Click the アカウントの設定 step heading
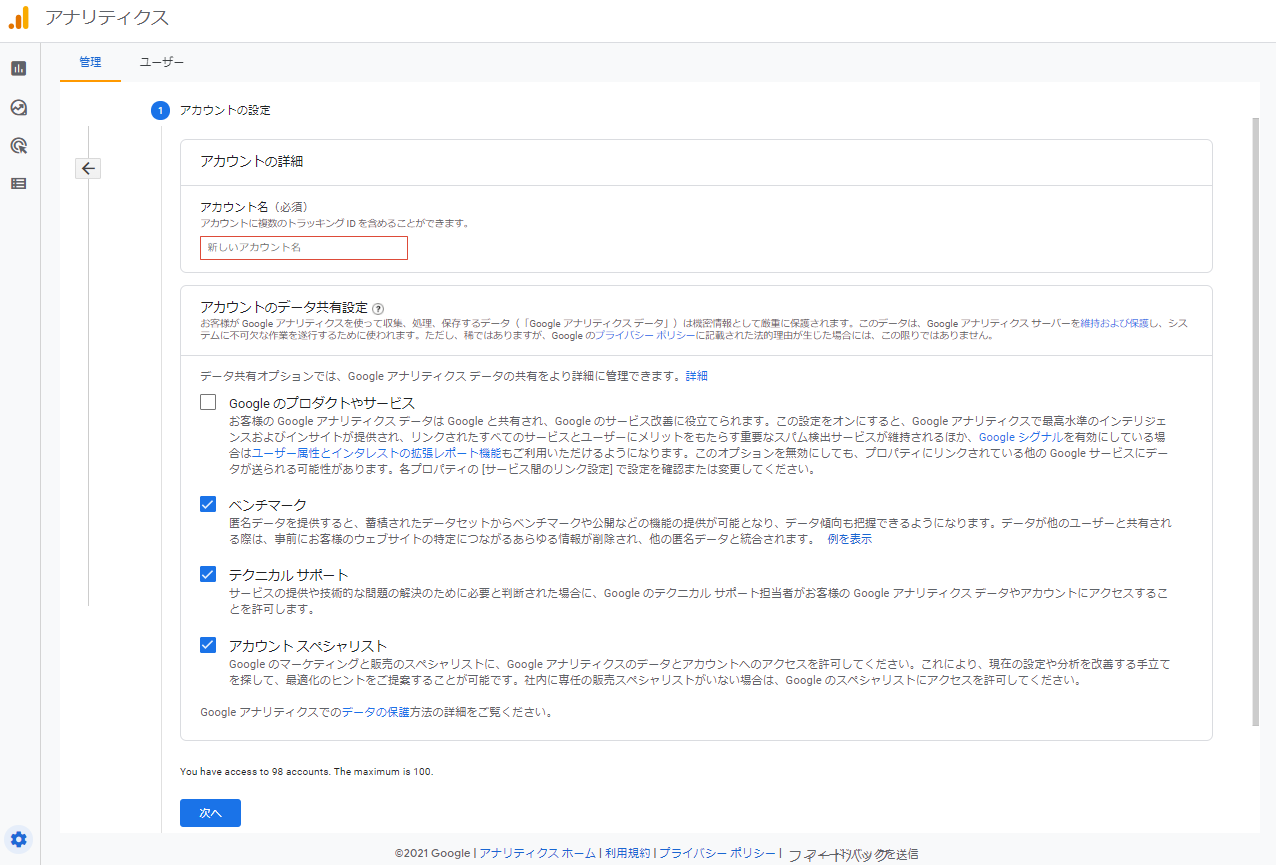The width and height of the screenshot is (1276, 865). point(225,110)
